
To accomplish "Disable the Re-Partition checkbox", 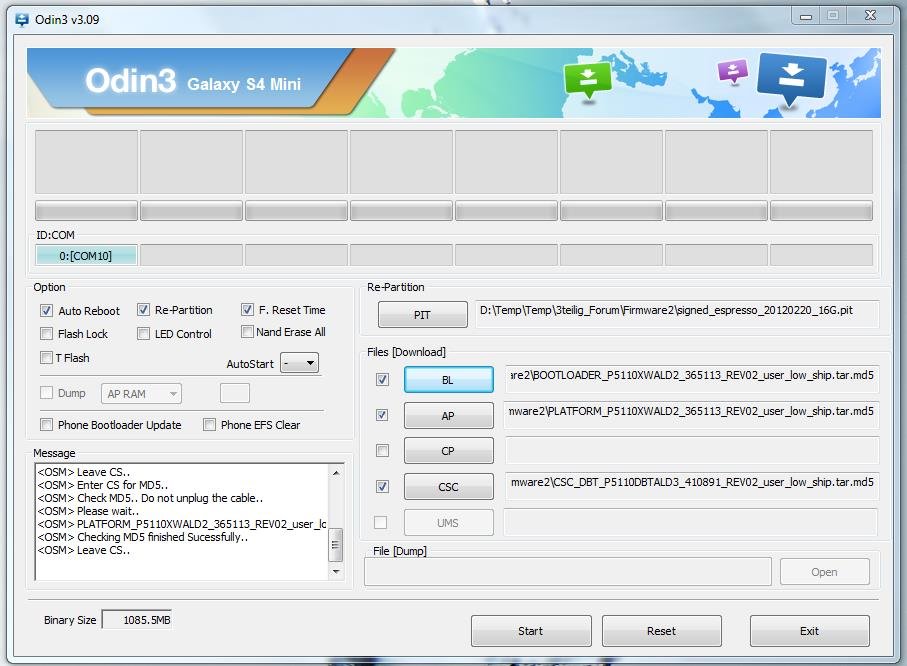I will click(x=143, y=310).
